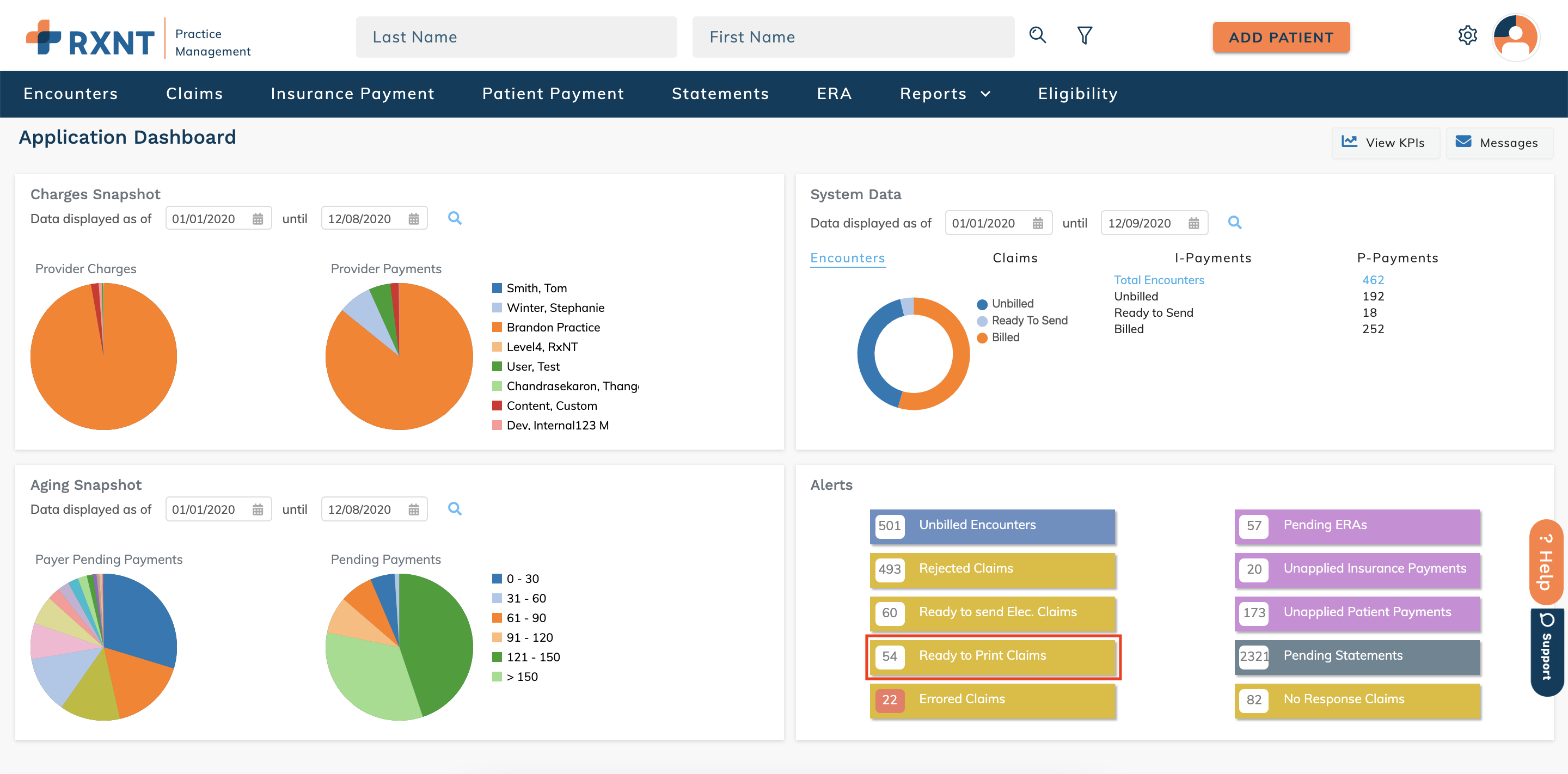The image size is (1568, 774).
Task: Open the Aging Snapshot end date calendar
Action: [x=414, y=509]
